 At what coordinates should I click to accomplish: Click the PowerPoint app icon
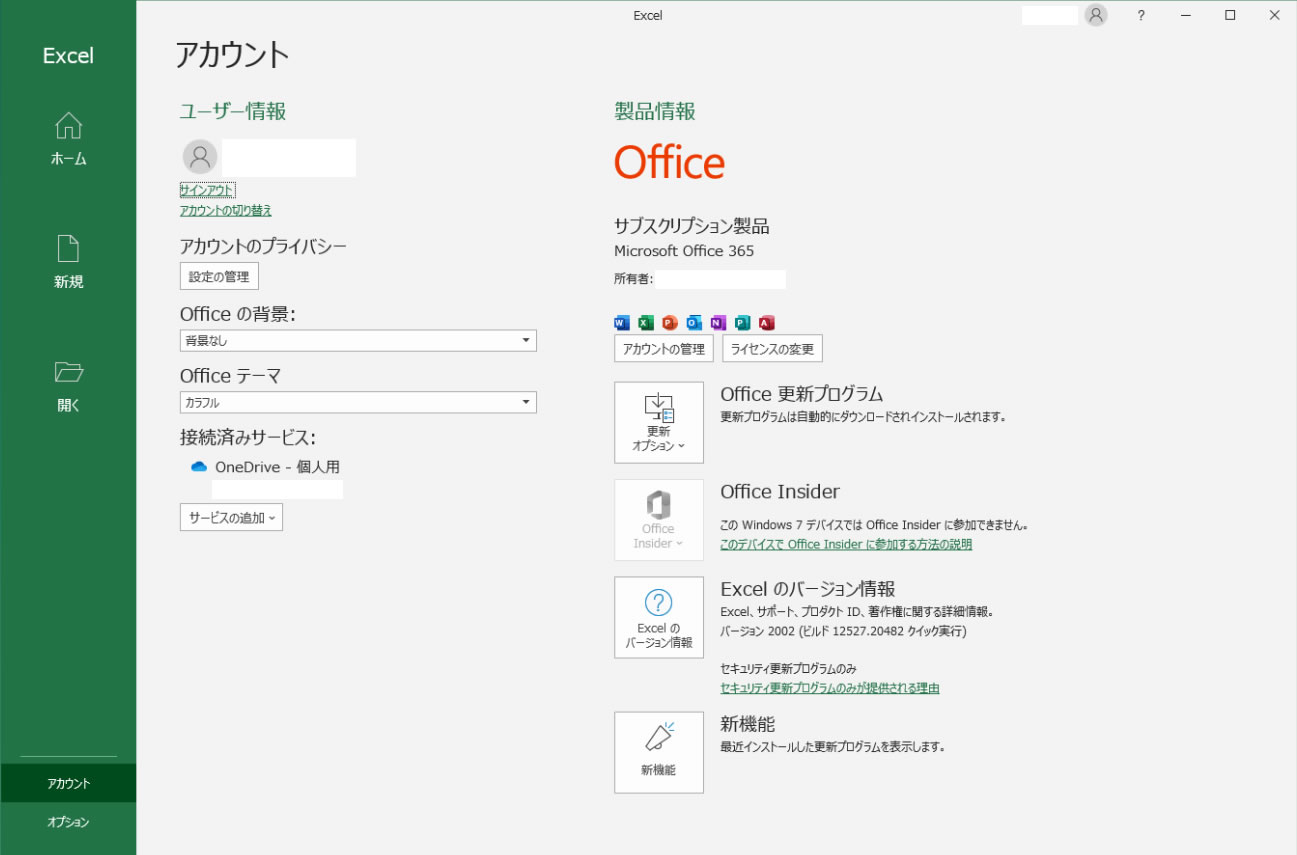[670, 322]
